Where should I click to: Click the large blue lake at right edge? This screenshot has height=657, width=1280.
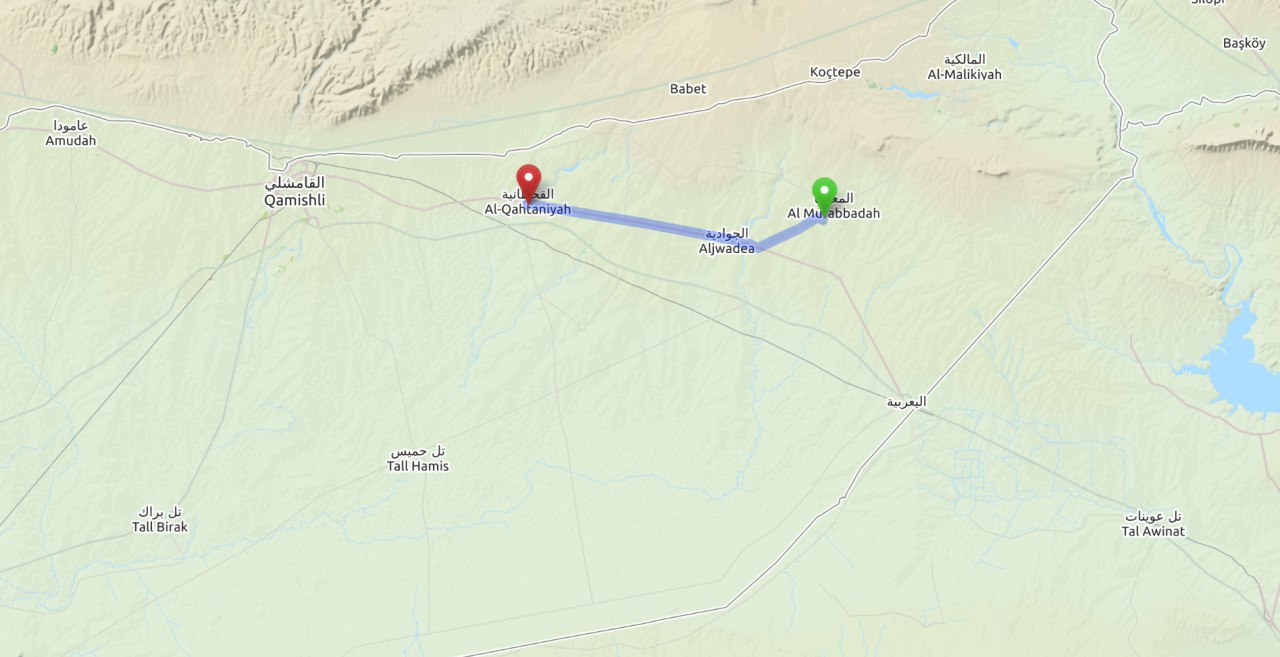coord(1238,366)
